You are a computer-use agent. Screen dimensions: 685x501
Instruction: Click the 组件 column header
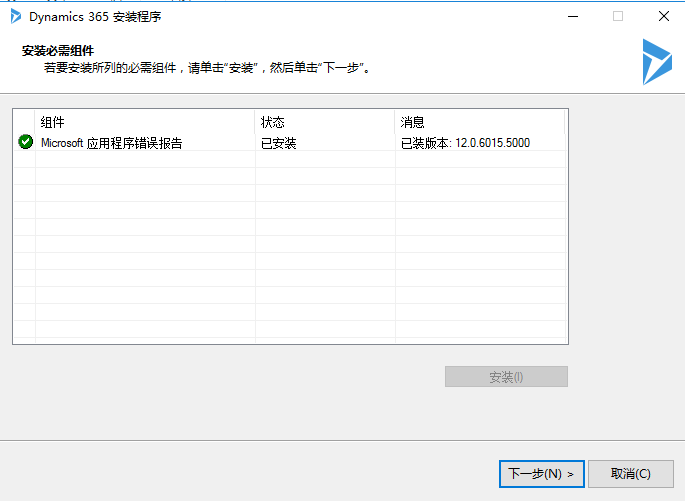[145, 122]
